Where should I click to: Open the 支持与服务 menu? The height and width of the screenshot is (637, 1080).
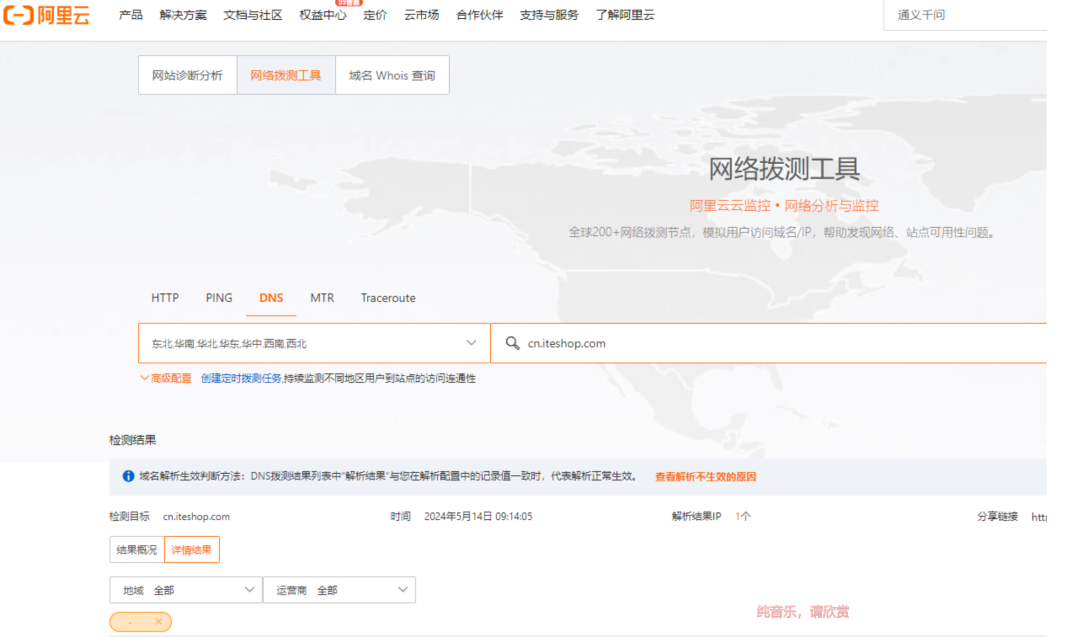point(549,14)
